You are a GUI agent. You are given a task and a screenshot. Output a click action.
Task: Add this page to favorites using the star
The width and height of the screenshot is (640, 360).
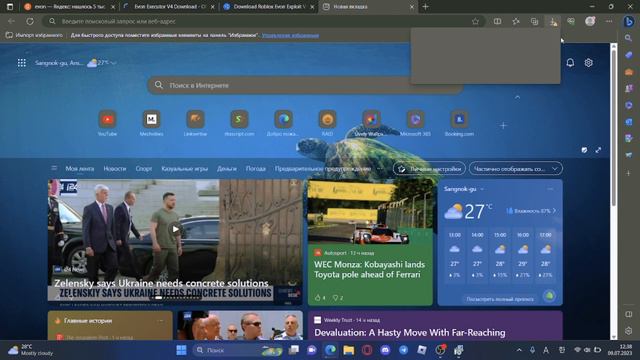(475, 21)
